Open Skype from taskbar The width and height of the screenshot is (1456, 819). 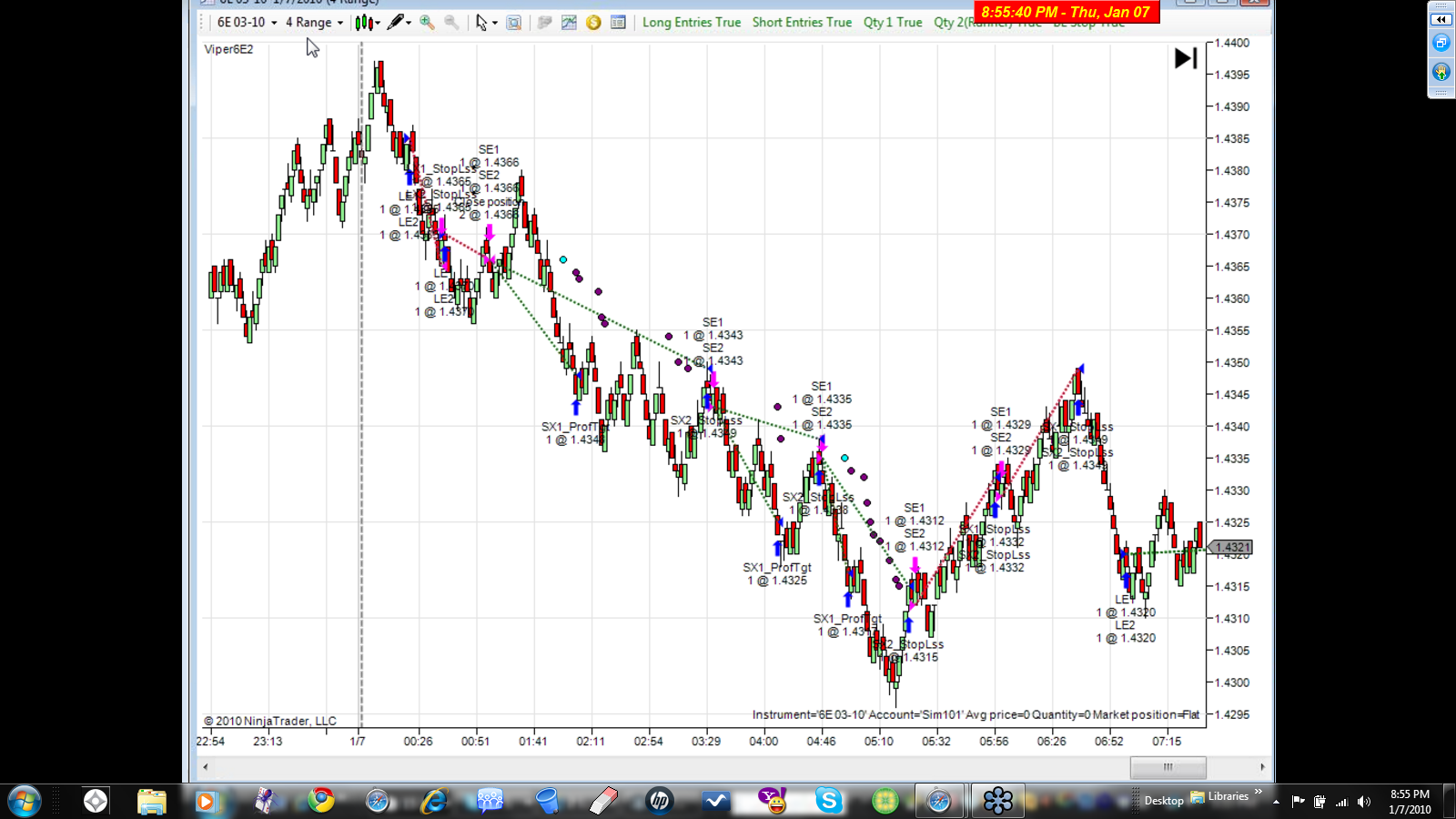pos(829,801)
